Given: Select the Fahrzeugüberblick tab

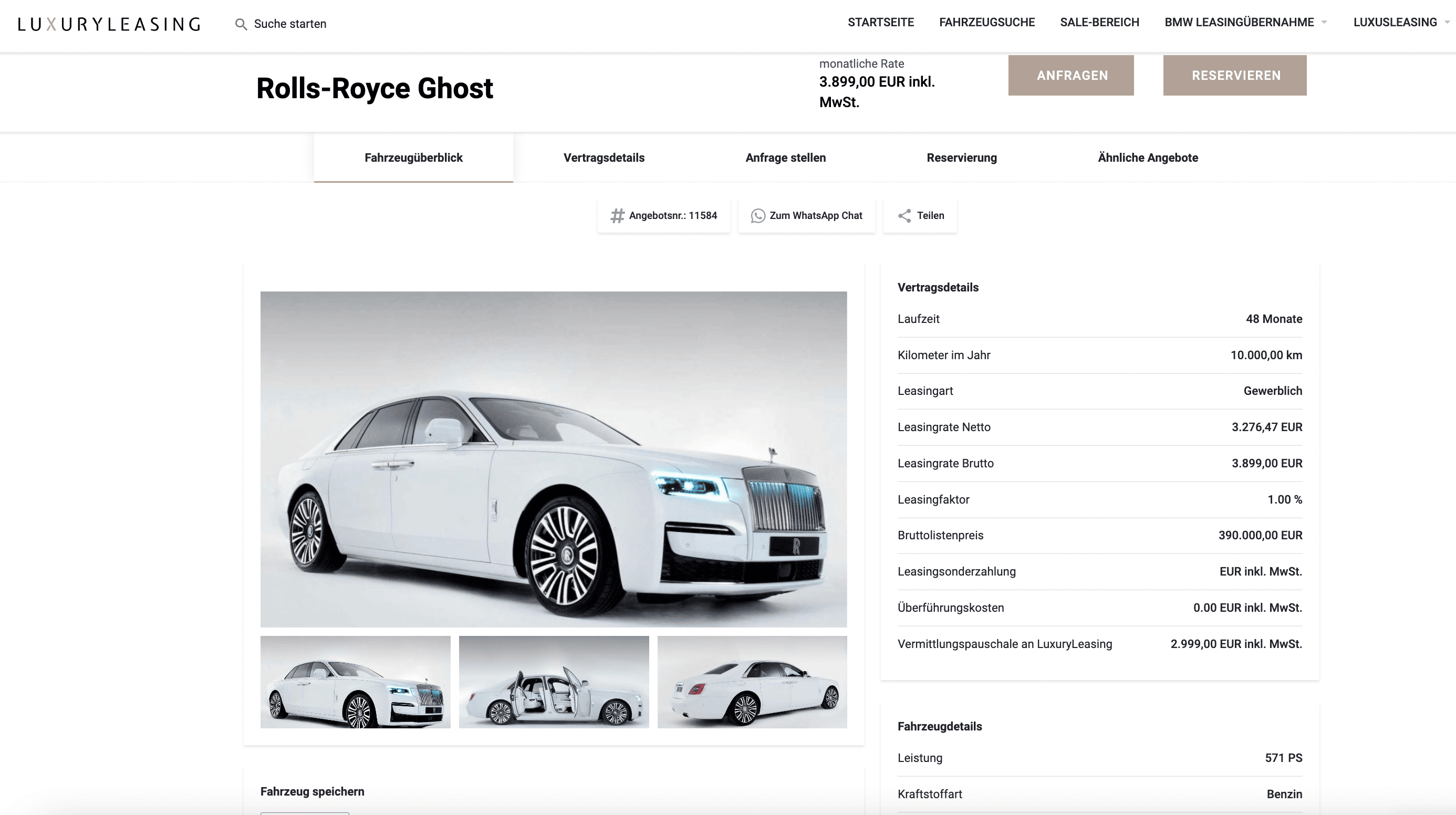Looking at the screenshot, I should pos(413,158).
